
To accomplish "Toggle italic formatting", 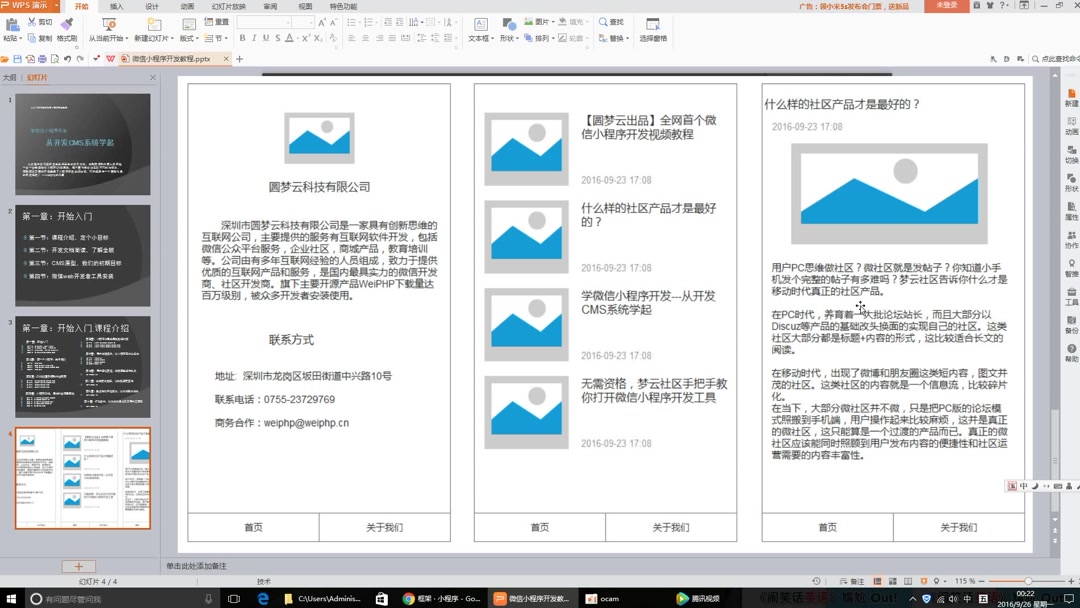I will (255, 38).
